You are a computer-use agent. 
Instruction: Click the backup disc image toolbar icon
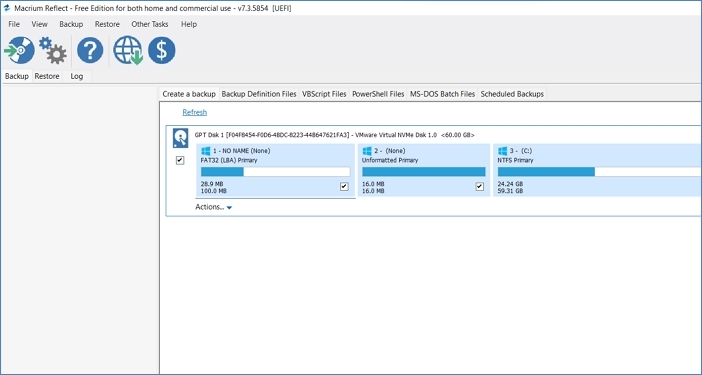(19, 50)
